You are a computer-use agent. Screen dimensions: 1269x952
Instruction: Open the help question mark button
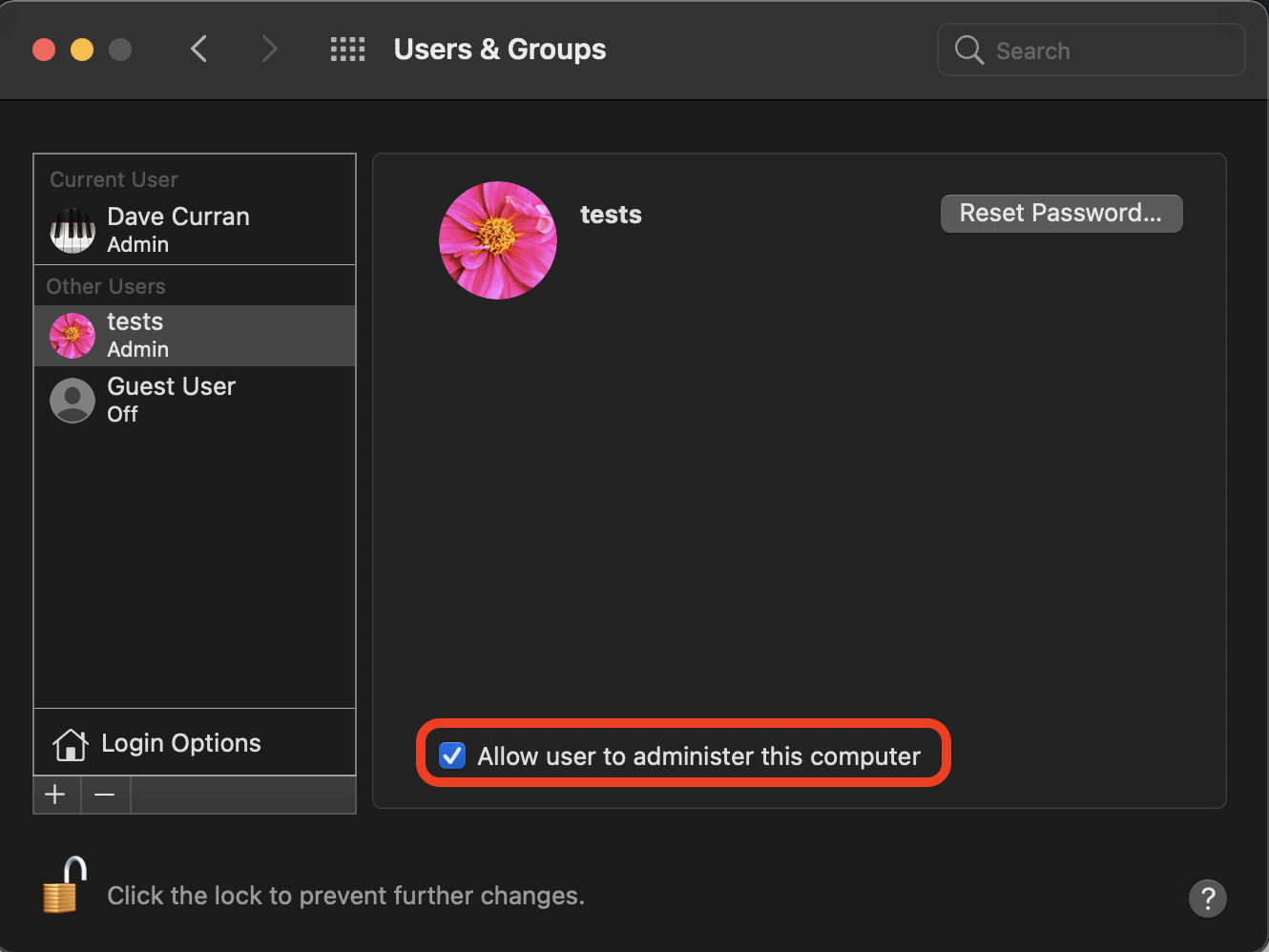(x=1207, y=898)
